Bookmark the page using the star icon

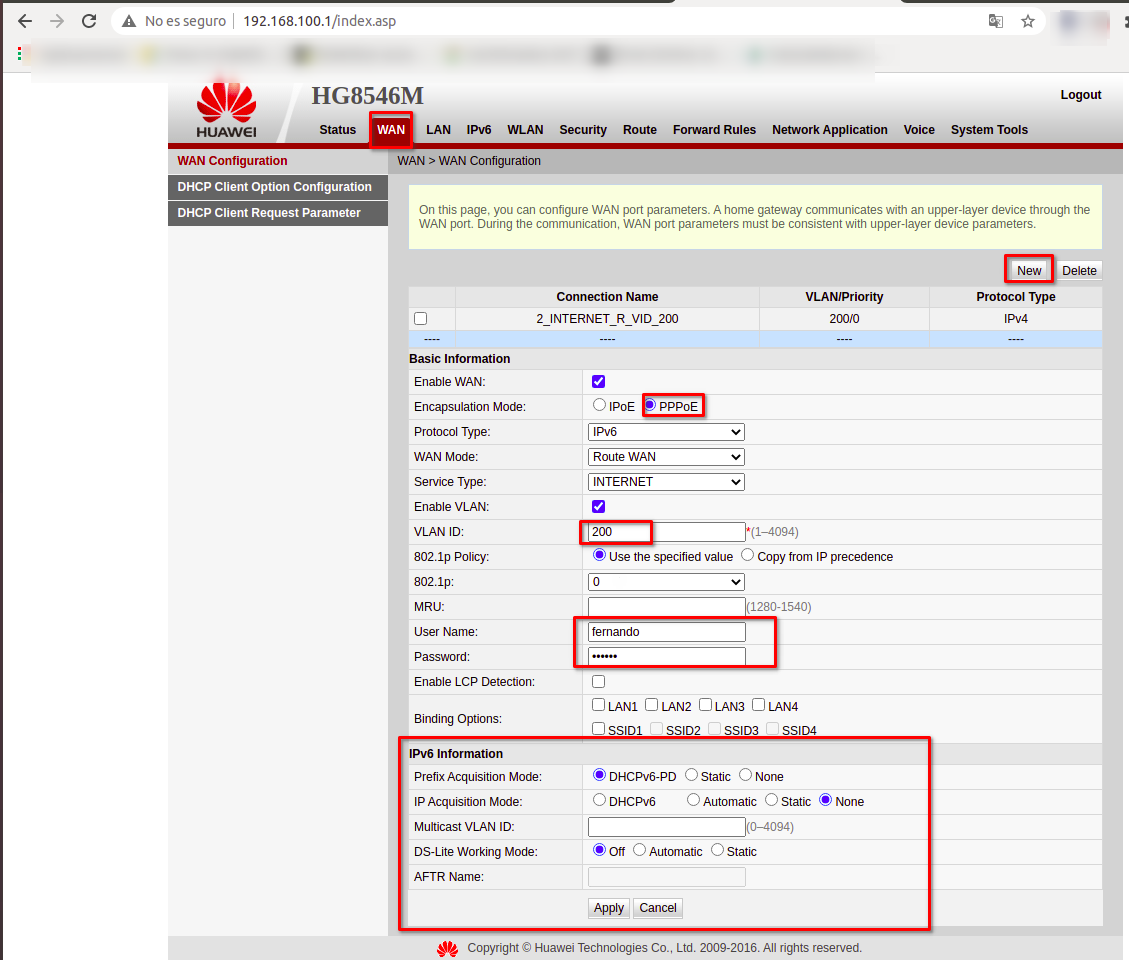(x=1027, y=20)
